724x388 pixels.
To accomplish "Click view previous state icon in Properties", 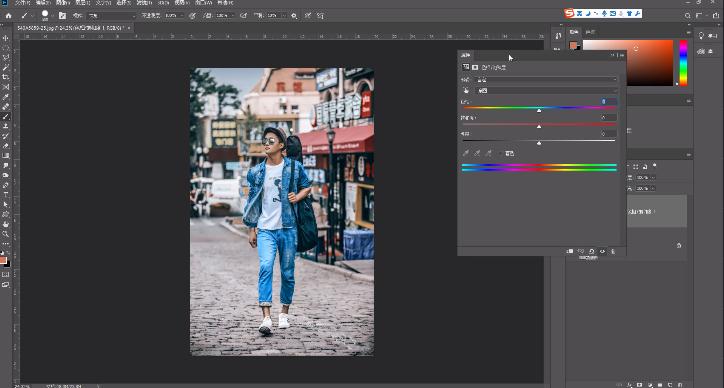I will (581, 251).
